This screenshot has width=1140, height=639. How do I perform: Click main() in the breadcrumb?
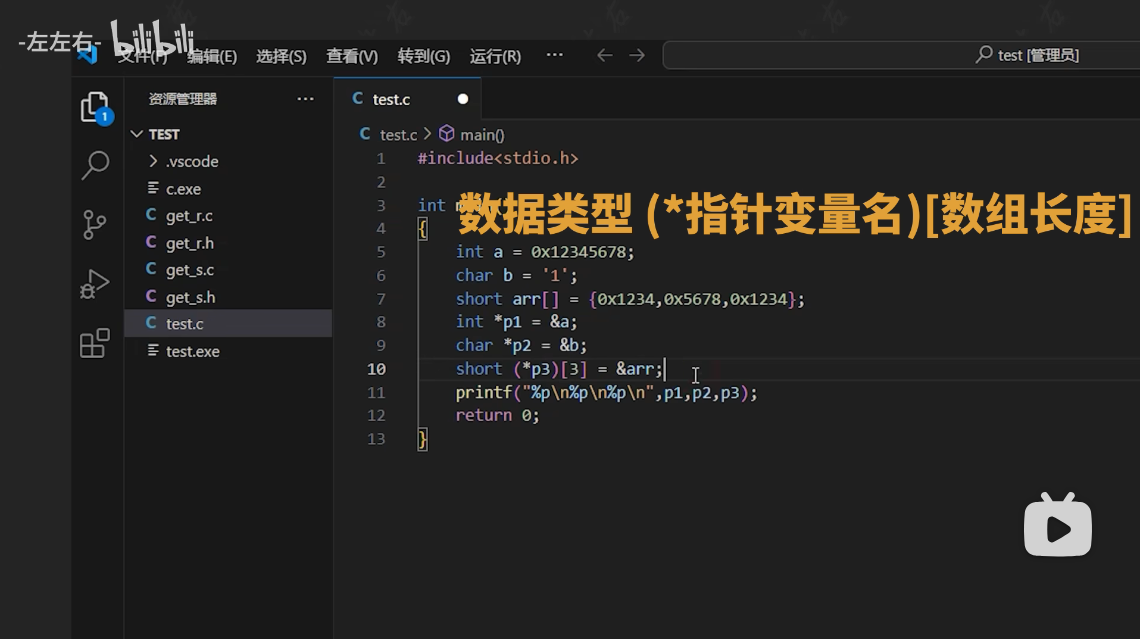pos(481,135)
